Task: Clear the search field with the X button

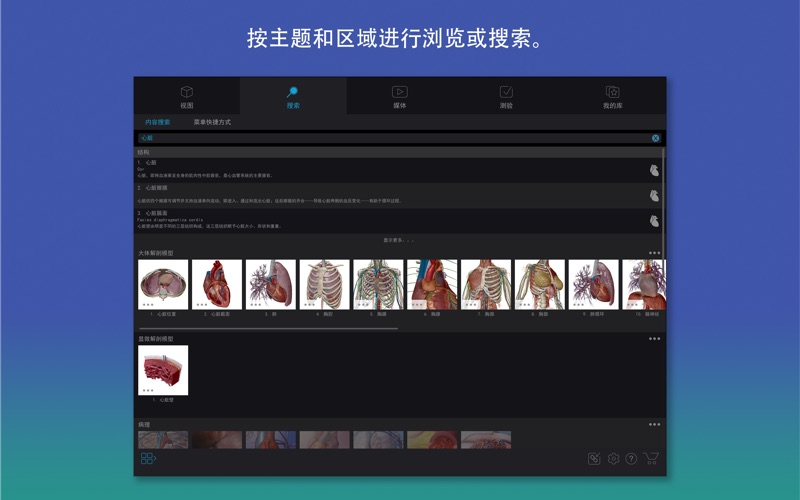Action: coord(656,138)
